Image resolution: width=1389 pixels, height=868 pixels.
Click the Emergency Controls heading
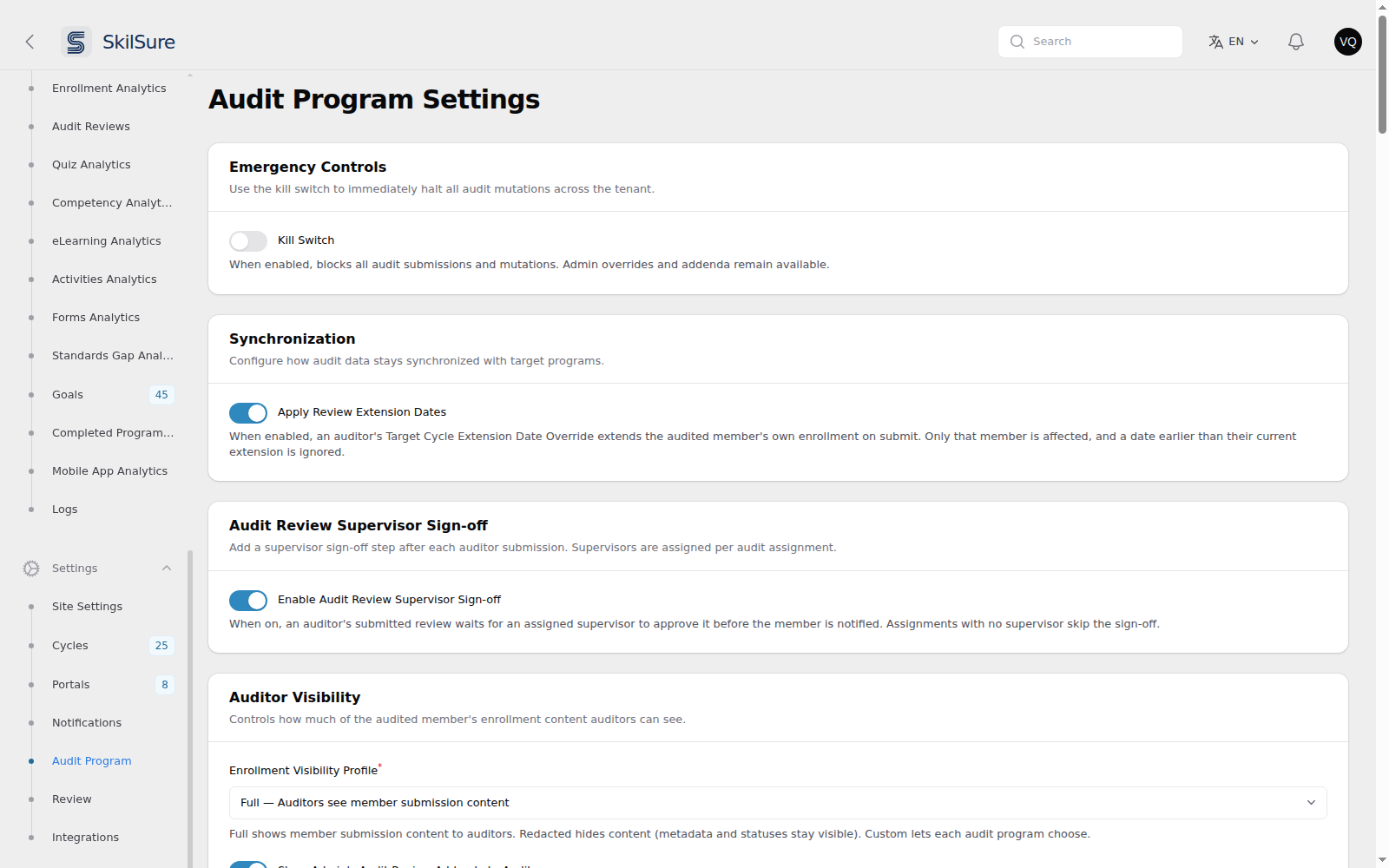click(307, 167)
